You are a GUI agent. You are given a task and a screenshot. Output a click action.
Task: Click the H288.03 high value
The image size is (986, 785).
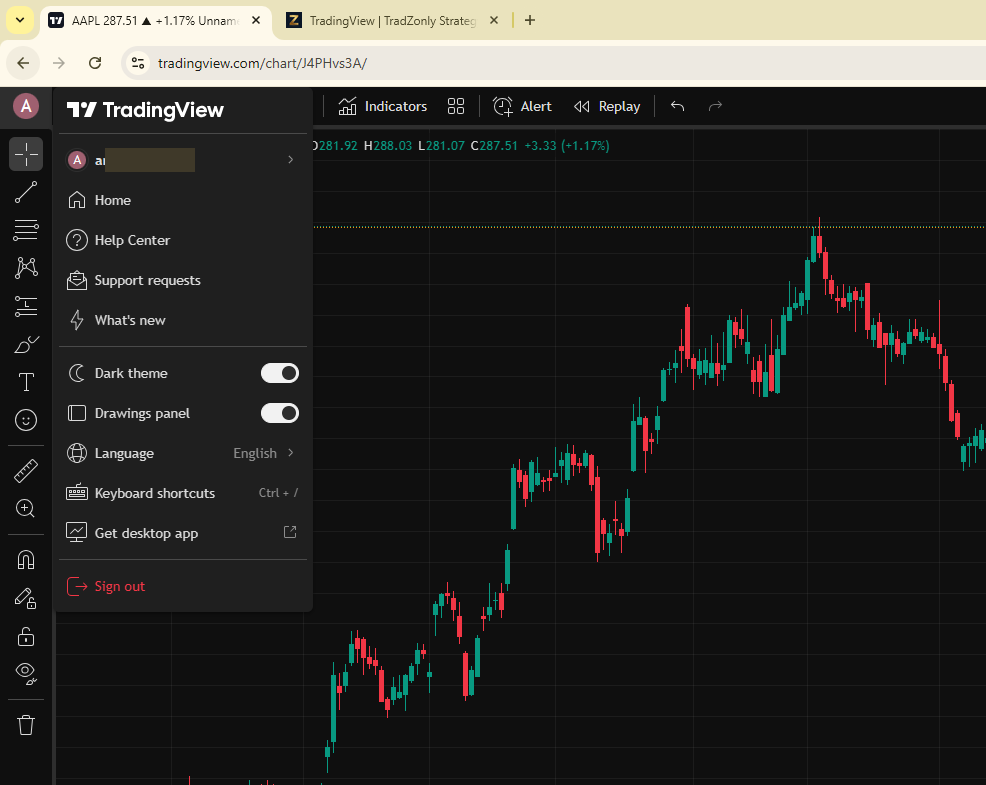pos(388,146)
